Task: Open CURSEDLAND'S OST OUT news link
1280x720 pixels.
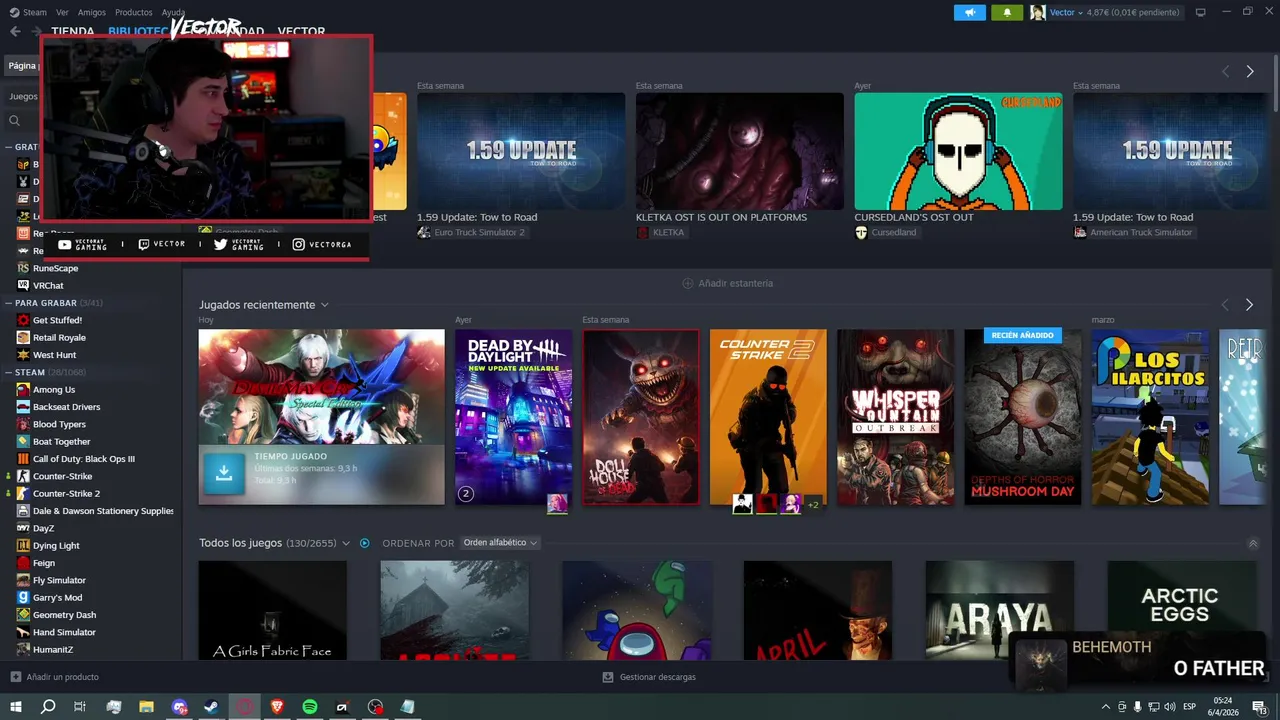Action: click(914, 217)
